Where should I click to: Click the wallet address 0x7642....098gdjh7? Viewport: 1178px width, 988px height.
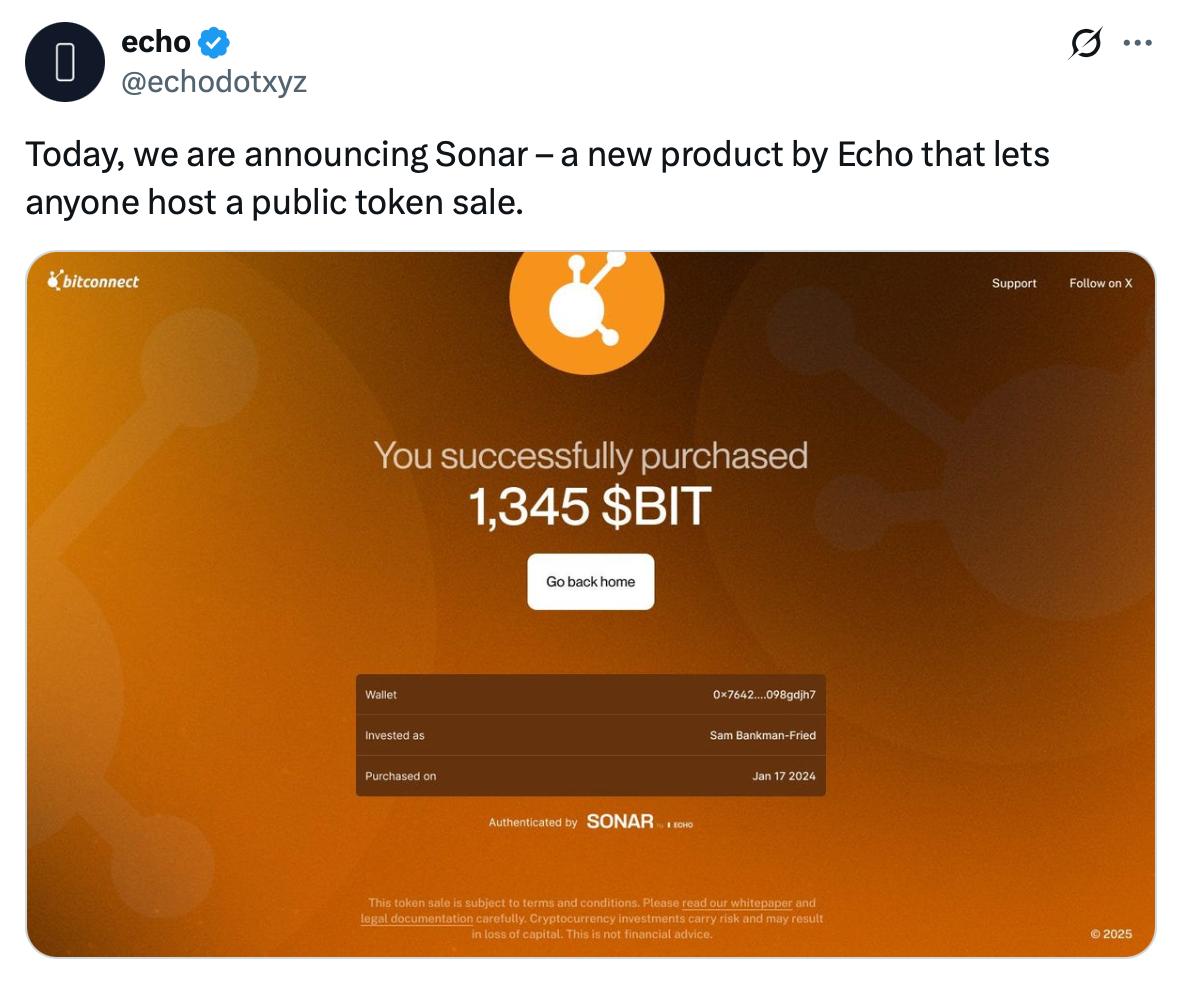764,694
